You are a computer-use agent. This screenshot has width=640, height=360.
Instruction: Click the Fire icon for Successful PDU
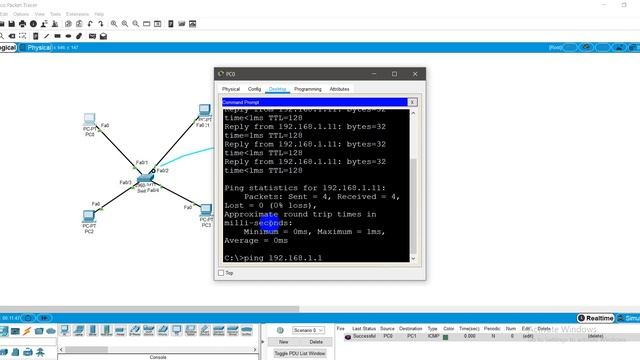pos(348,337)
